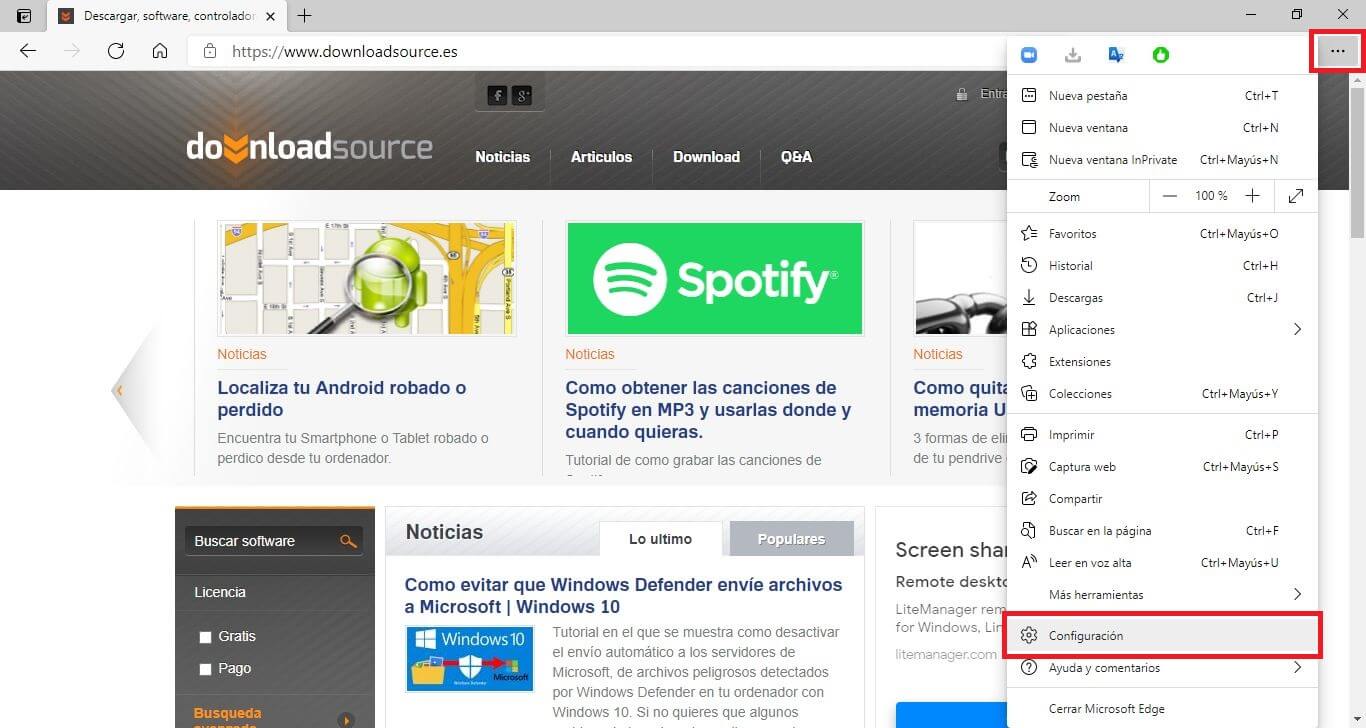Open the Articulos navigation link

(601, 157)
